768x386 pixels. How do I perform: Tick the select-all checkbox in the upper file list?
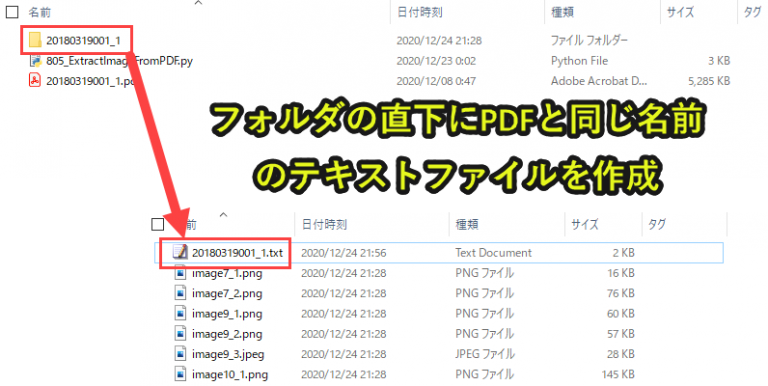pyautogui.click(x=12, y=12)
